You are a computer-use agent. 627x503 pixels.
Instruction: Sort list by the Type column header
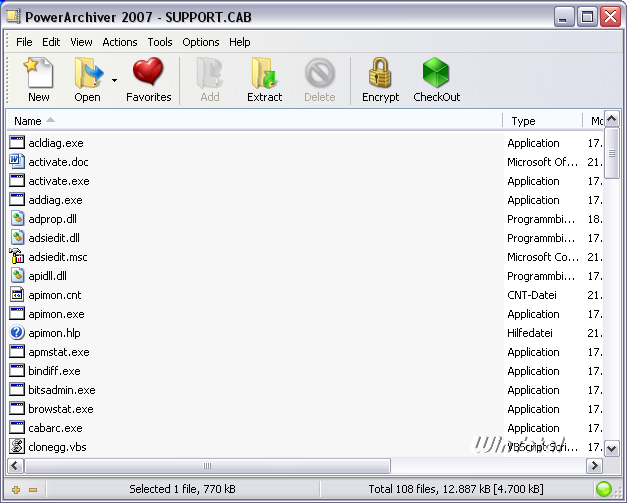(543, 121)
